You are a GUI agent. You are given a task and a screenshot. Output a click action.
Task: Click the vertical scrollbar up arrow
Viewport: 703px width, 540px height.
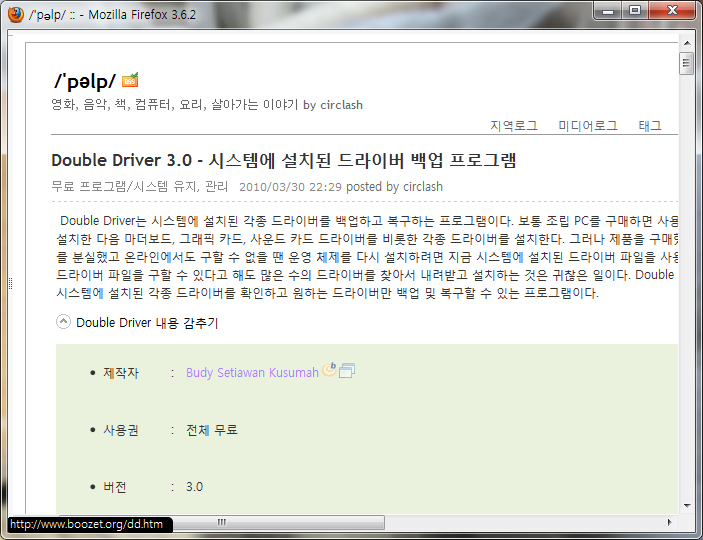click(x=686, y=43)
